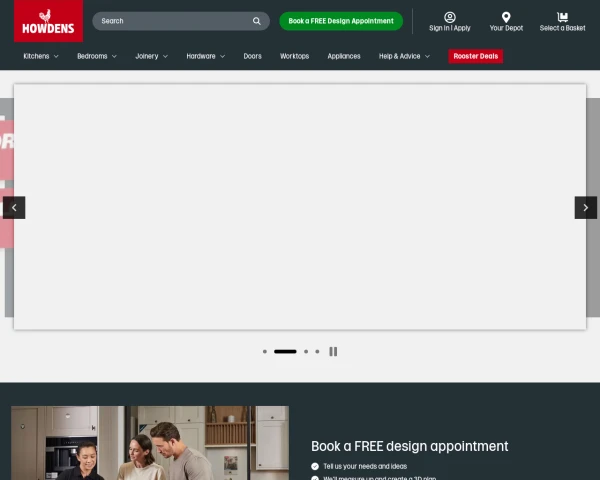Pause the carousel autoplay

(x=333, y=351)
